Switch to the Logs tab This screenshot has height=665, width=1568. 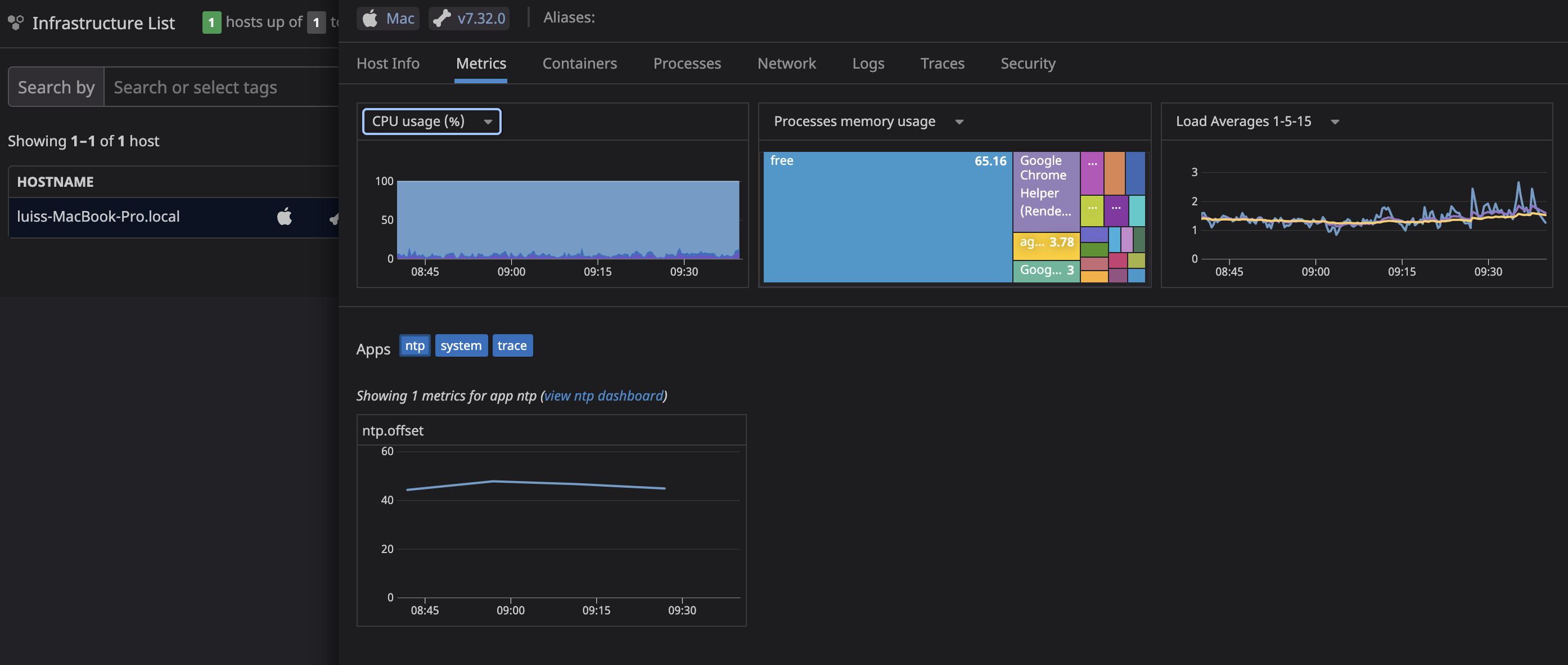[x=868, y=64]
